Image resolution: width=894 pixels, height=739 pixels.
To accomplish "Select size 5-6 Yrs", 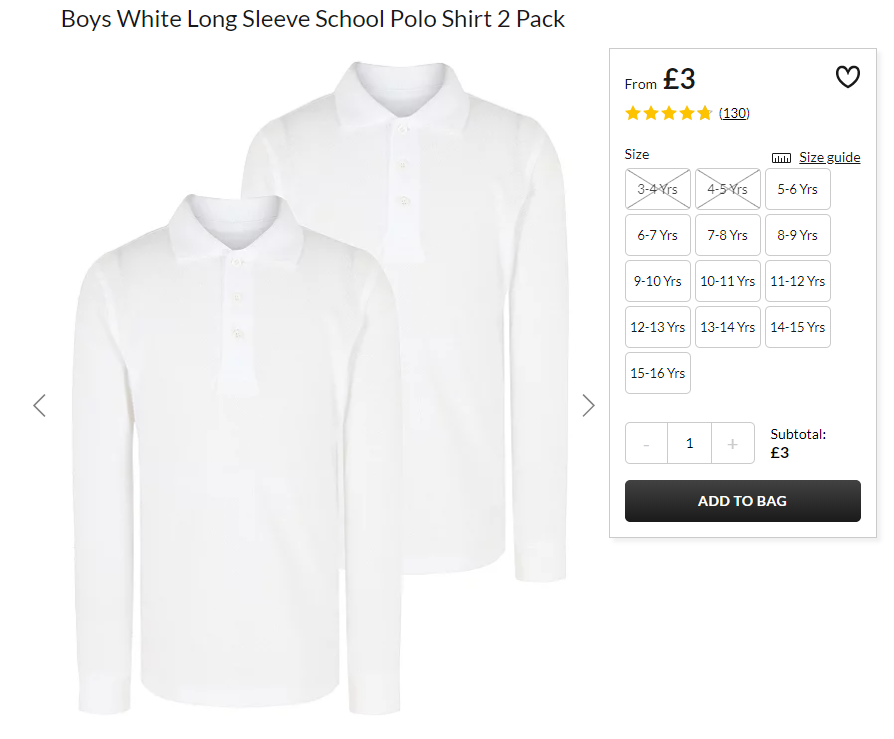I will (798, 189).
